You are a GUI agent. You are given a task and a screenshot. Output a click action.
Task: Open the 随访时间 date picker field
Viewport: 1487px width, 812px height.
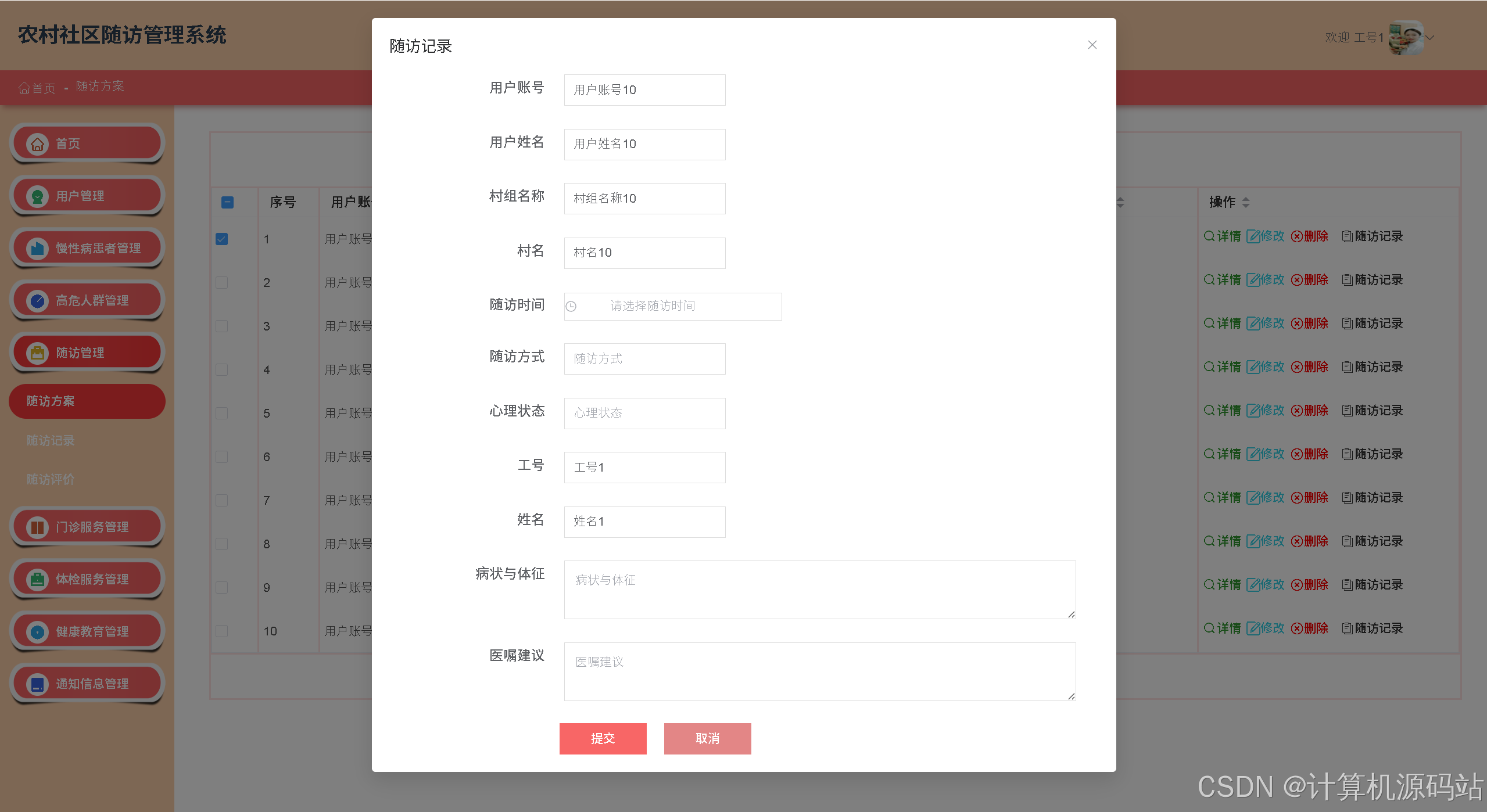click(672, 306)
